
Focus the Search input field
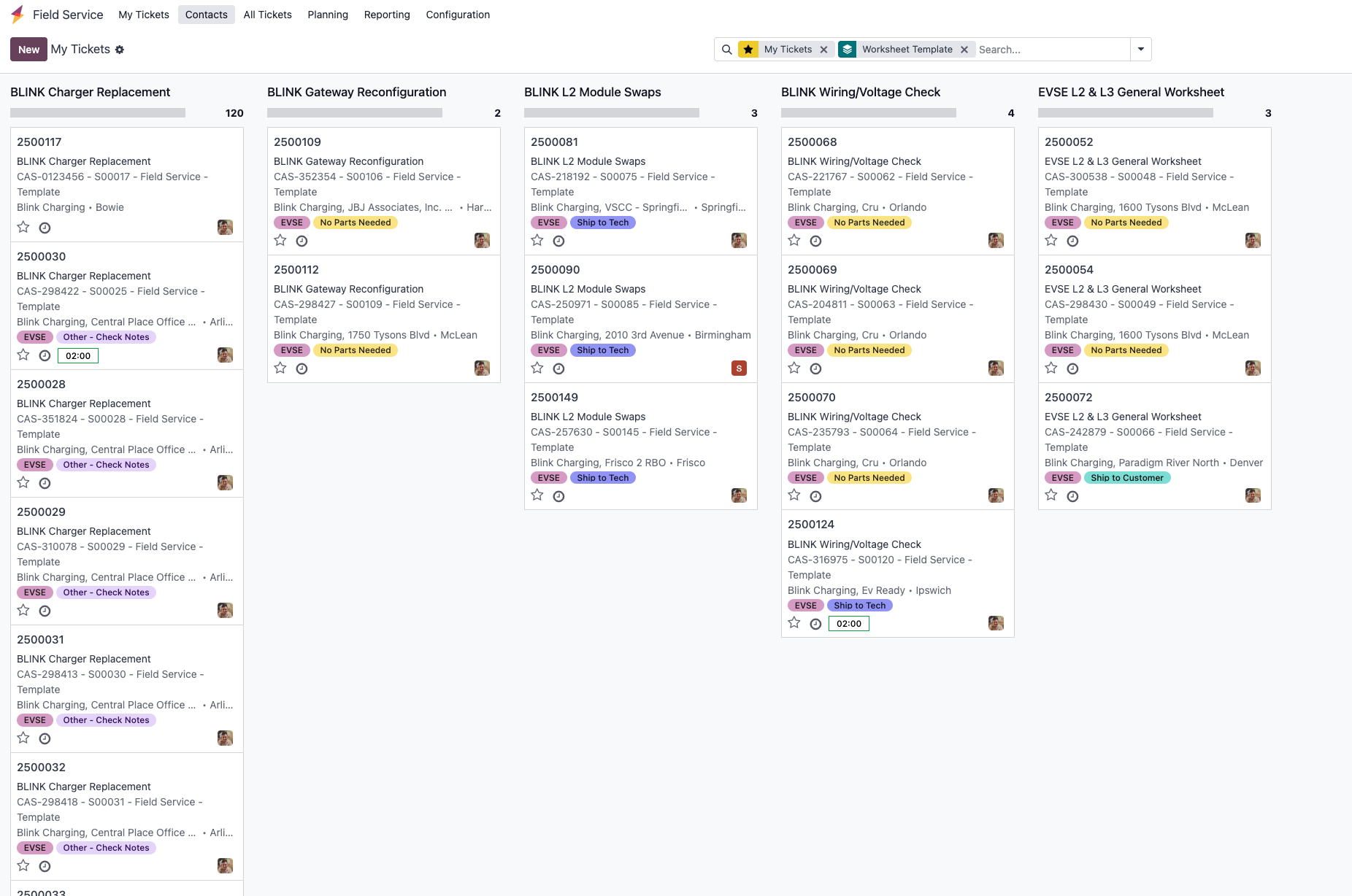(x=1053, y=50)
